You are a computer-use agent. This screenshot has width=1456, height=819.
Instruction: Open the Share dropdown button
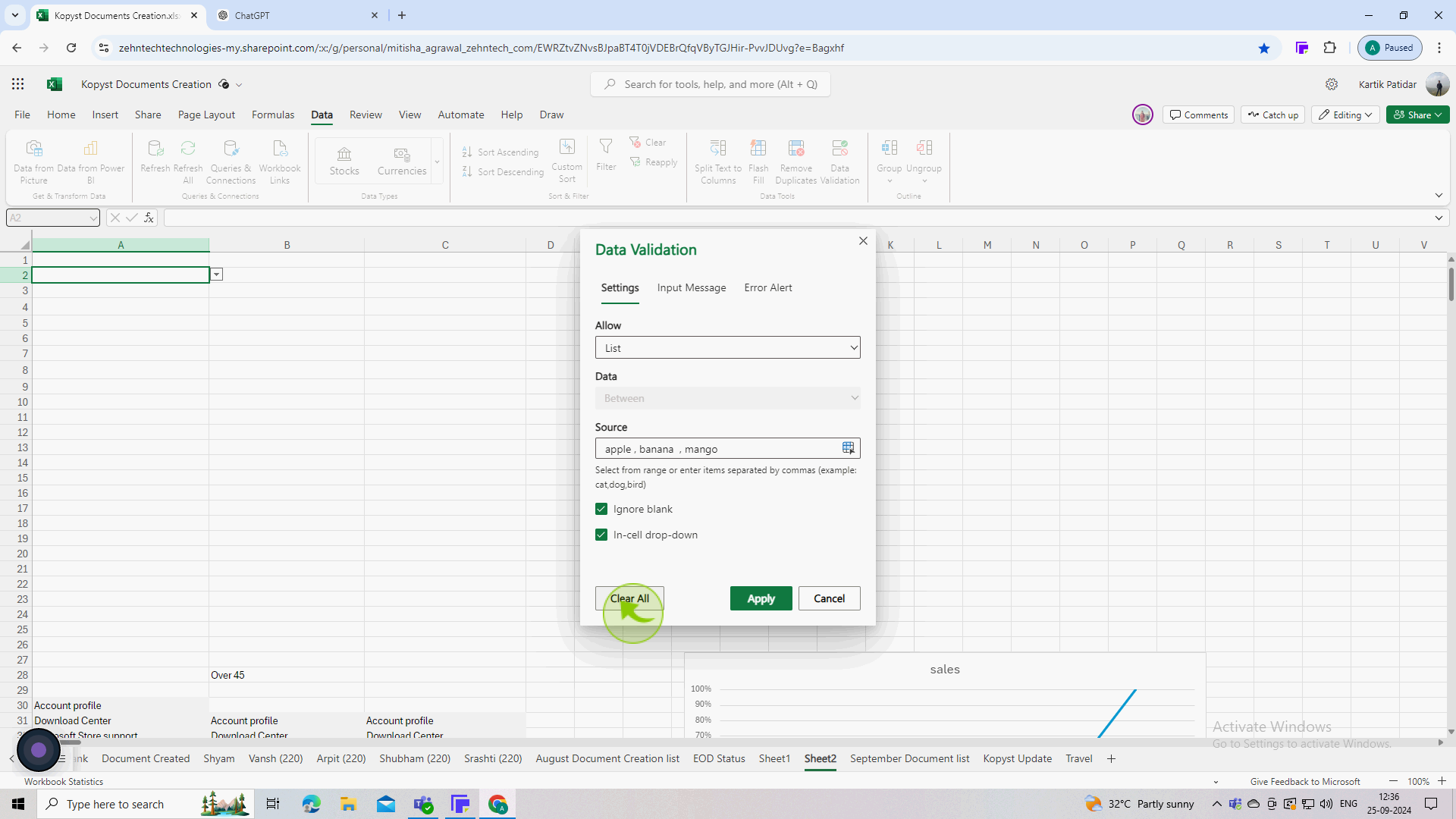(x=1417, y=115)
